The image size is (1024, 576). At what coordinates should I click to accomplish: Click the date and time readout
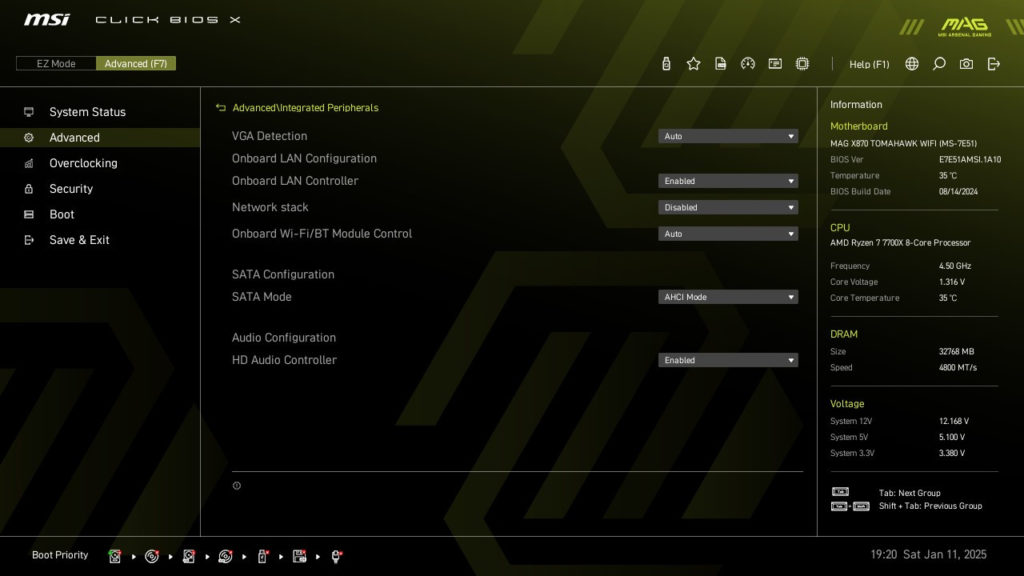point(928,554)
